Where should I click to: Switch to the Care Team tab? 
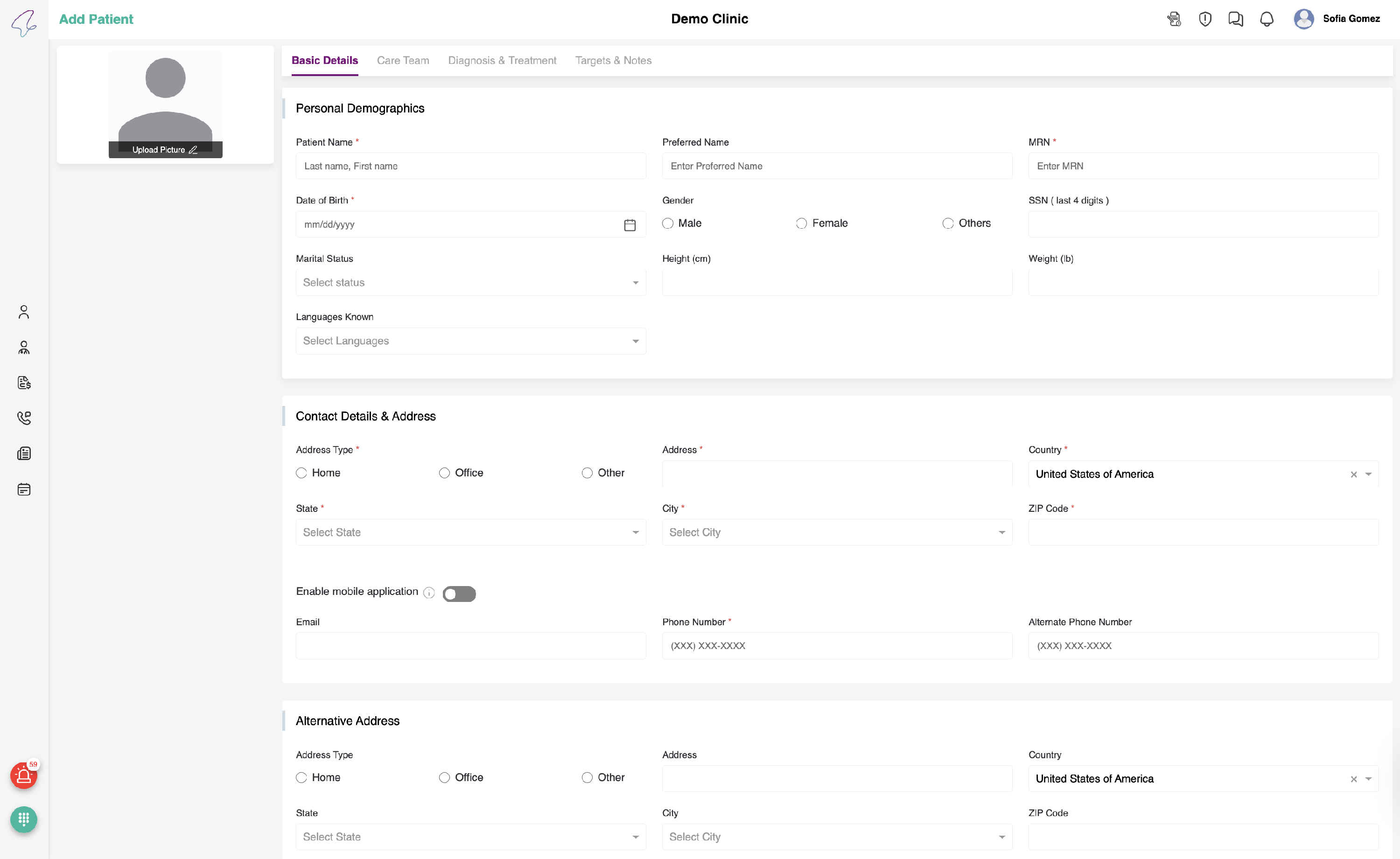click(x=403, y=60)
